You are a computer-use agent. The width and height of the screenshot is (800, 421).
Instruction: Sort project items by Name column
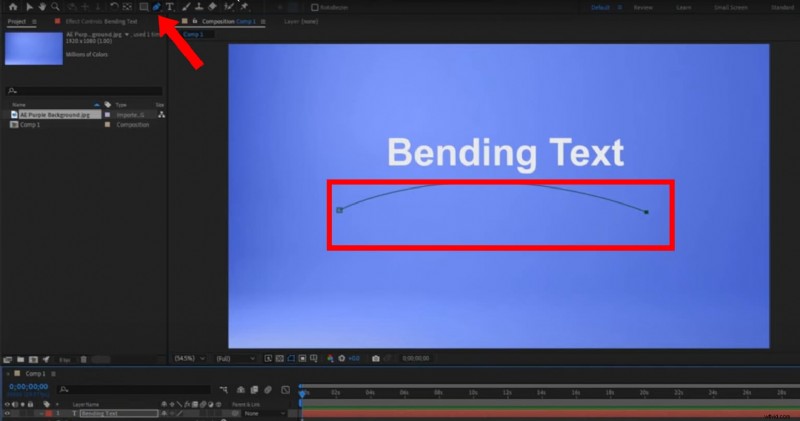pyautogui.click(x=19, y=105)
